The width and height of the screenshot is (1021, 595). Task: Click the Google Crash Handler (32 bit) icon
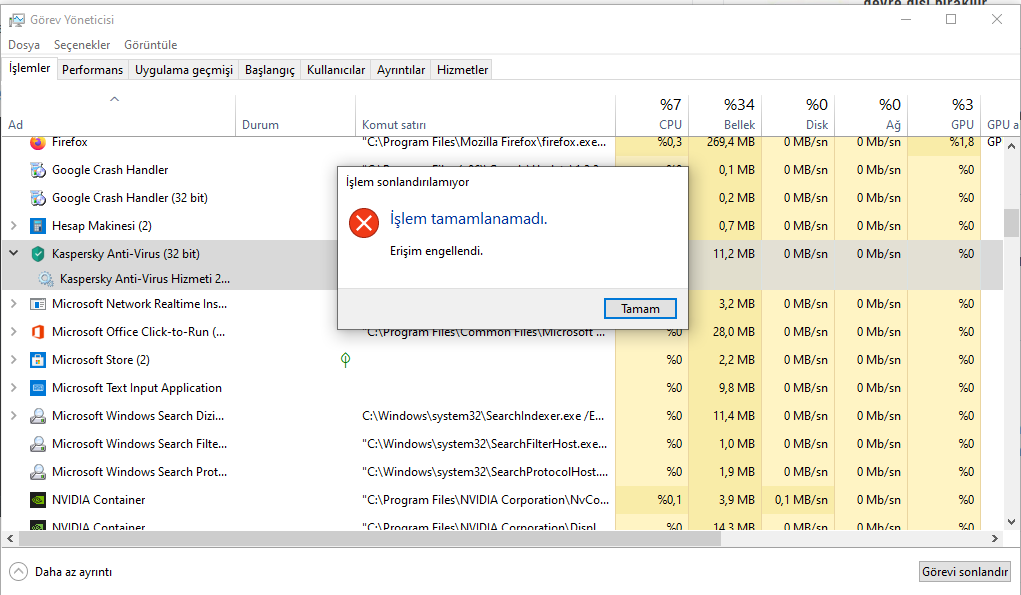38,198
